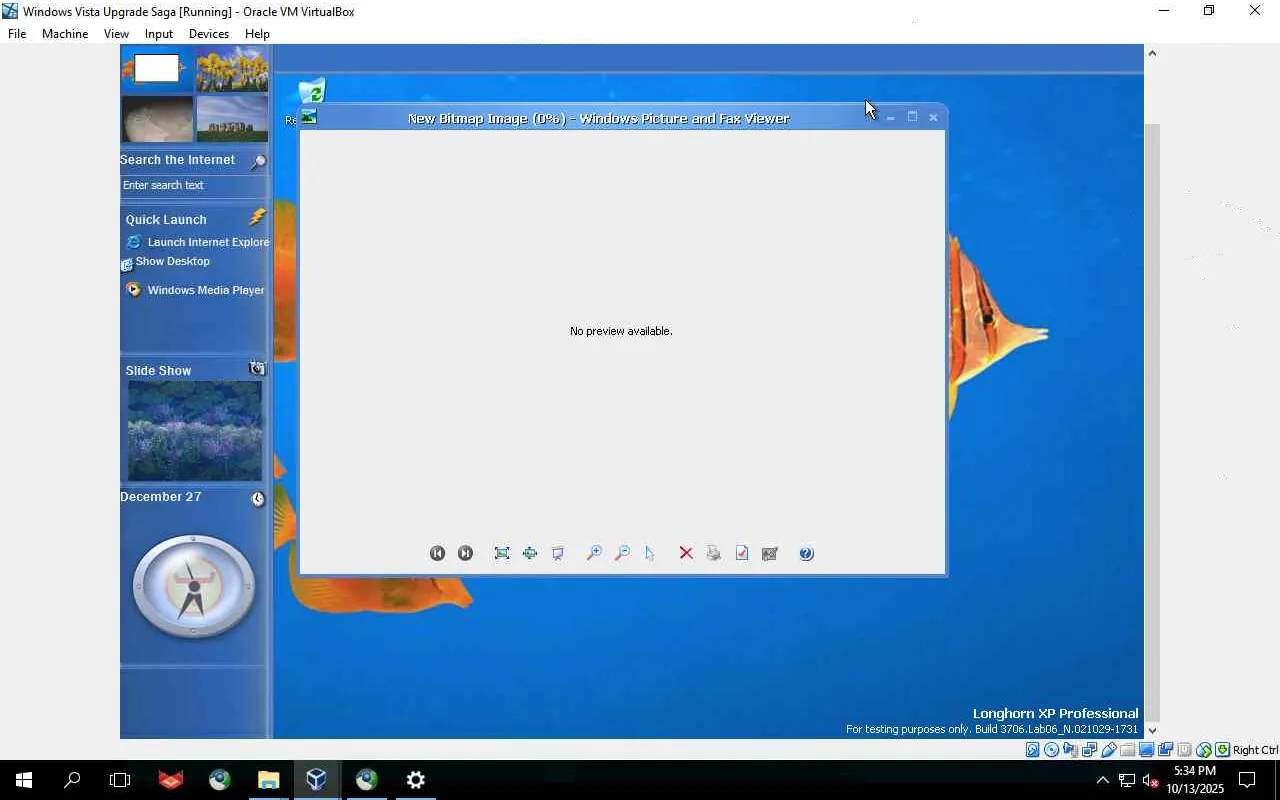
Task: Click the hard disk activity indicator
Action: click(1033, 750)
